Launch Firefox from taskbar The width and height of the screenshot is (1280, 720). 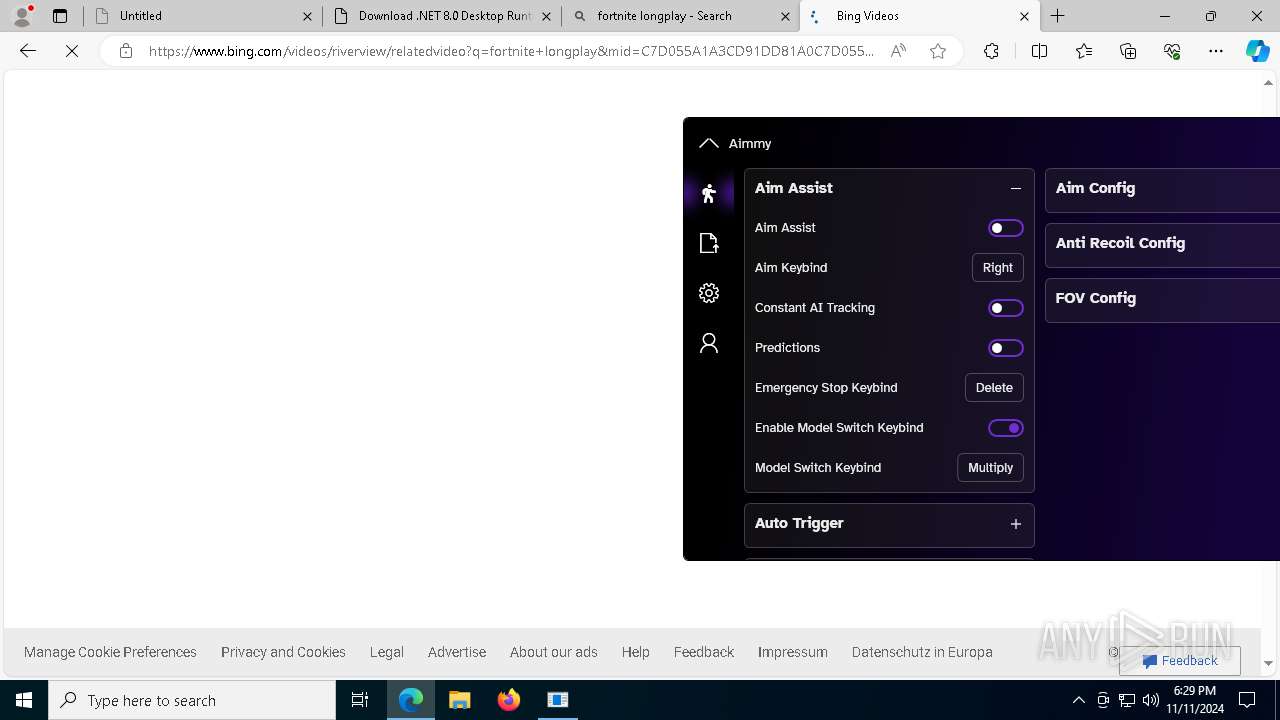point(509,700)
